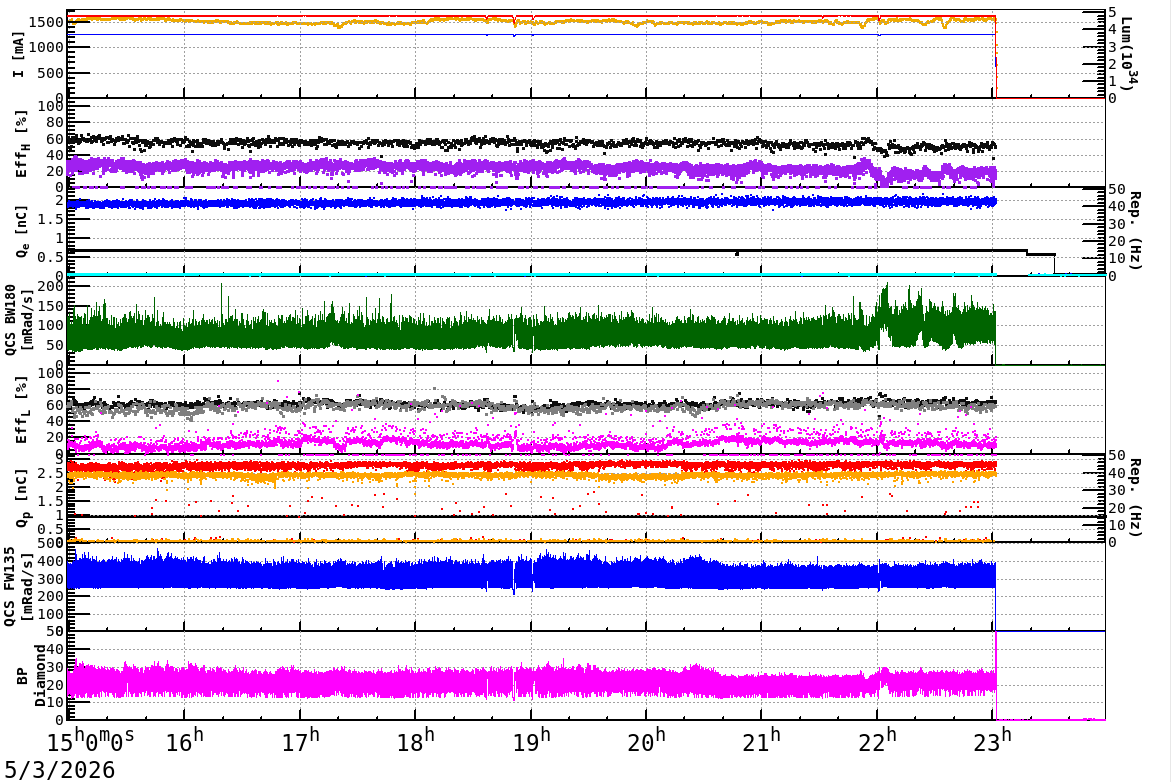The width and height of the screenshot is (1172, 782).
Task: Click the BP Diamond axis title
Action: pyautogui.click(x=31, y=675)
